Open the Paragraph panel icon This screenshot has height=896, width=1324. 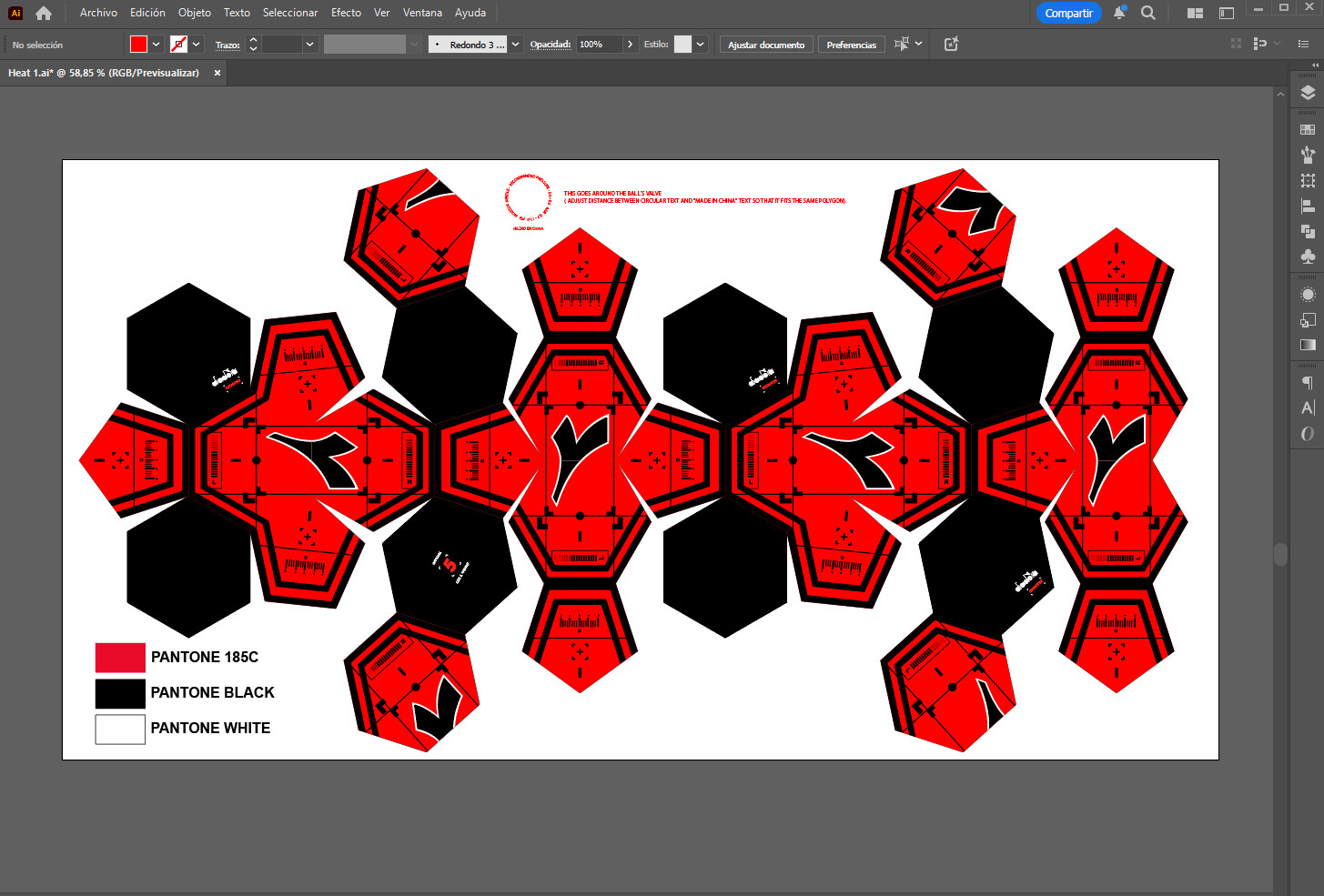pyautogui.click(x=1308, y=382)
